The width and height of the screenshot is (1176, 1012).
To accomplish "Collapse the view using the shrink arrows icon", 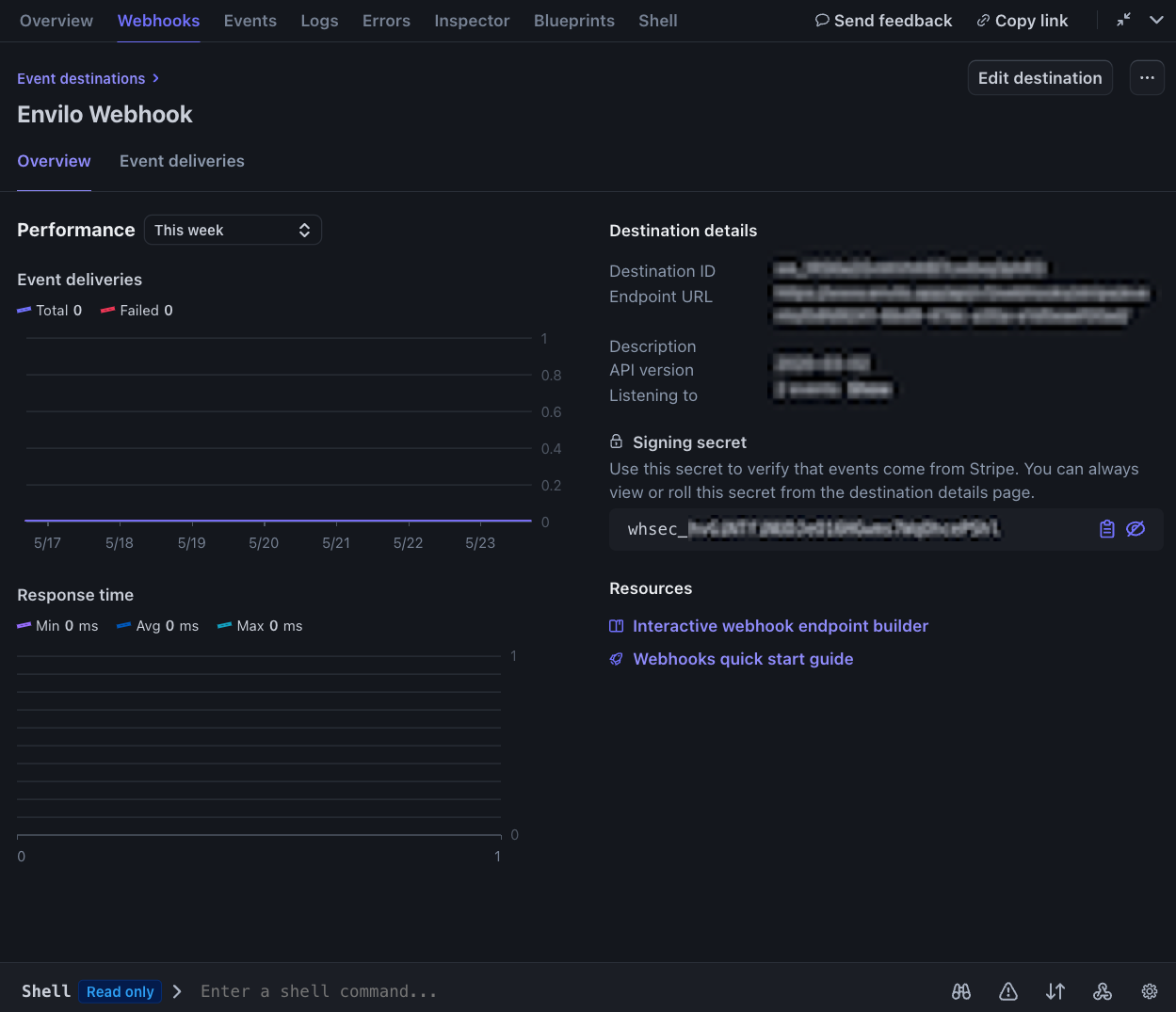I will click(x=1122, y=19).
